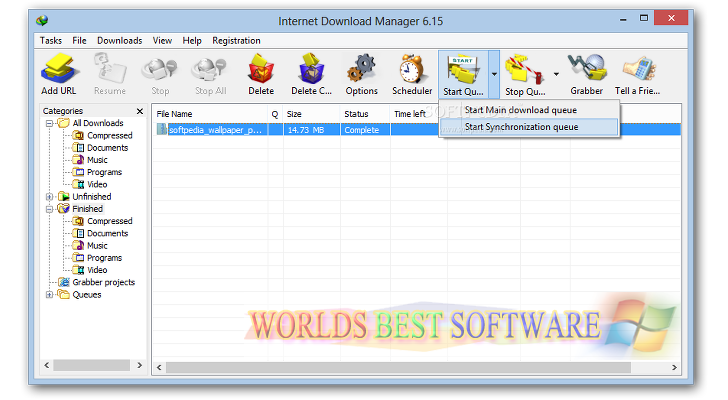
Task: Open the Registration menu
Action: [236, 41]
